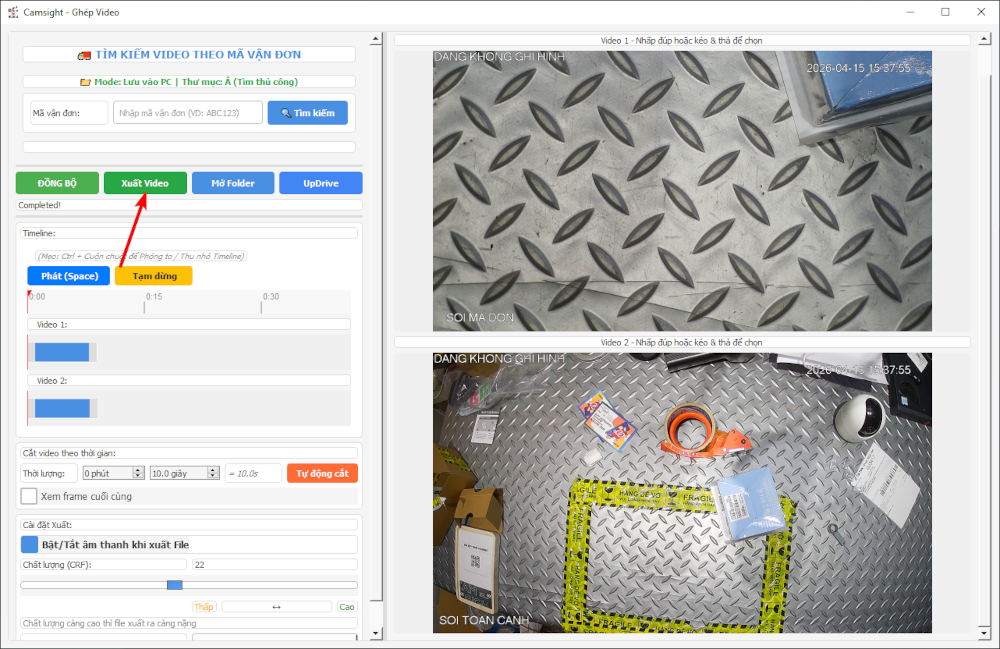1000x649 pixels.
Task: Click the CRF quality slider handle
Action: [174, 585]
